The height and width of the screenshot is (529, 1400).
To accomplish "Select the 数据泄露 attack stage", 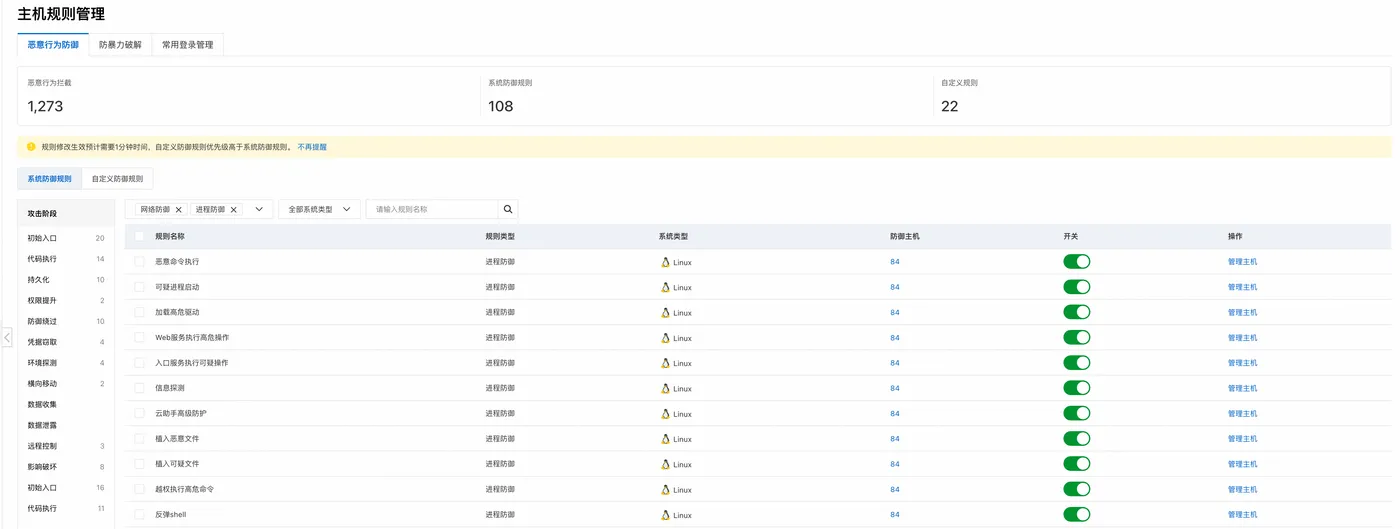I will (x=66, y=425).
